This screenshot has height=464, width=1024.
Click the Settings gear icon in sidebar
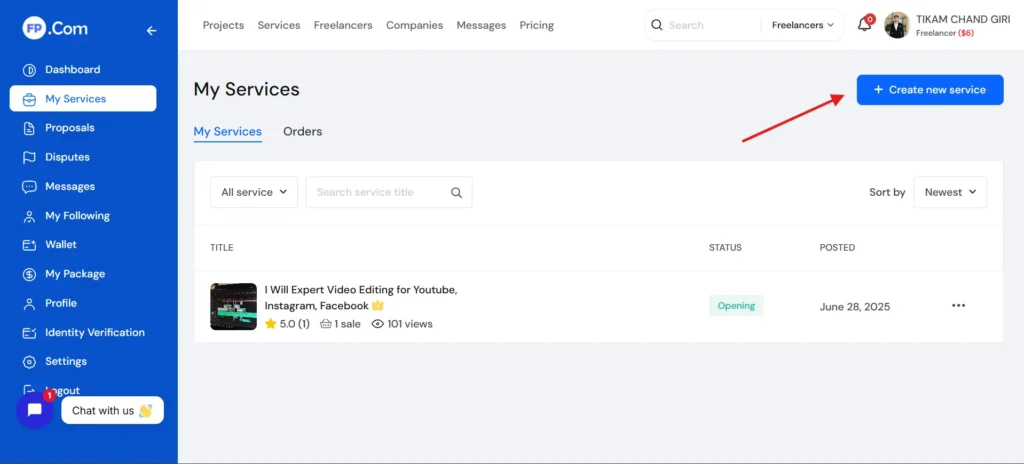(x=28, y=362)
